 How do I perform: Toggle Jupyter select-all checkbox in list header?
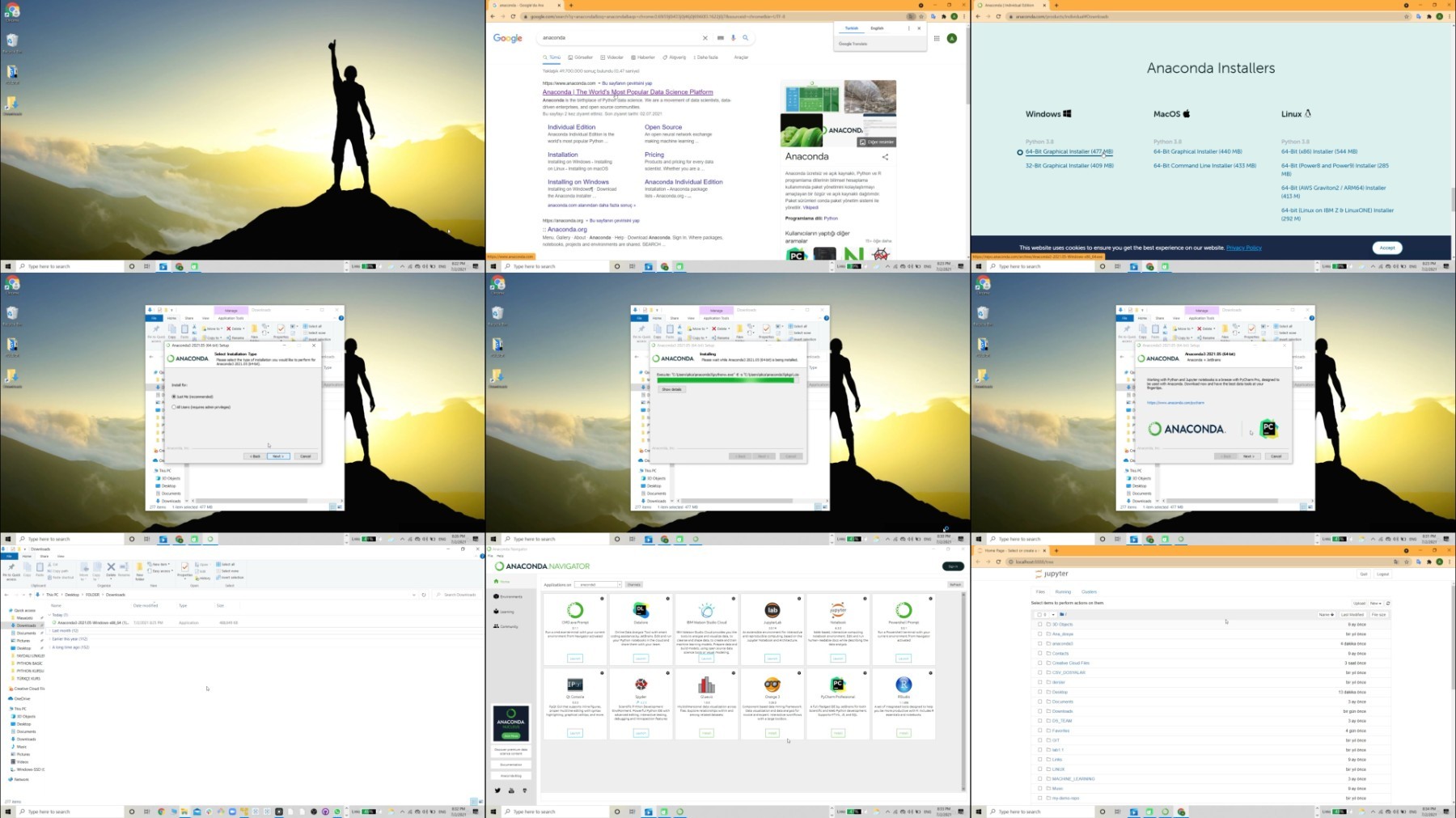[x=1039, y=615]
